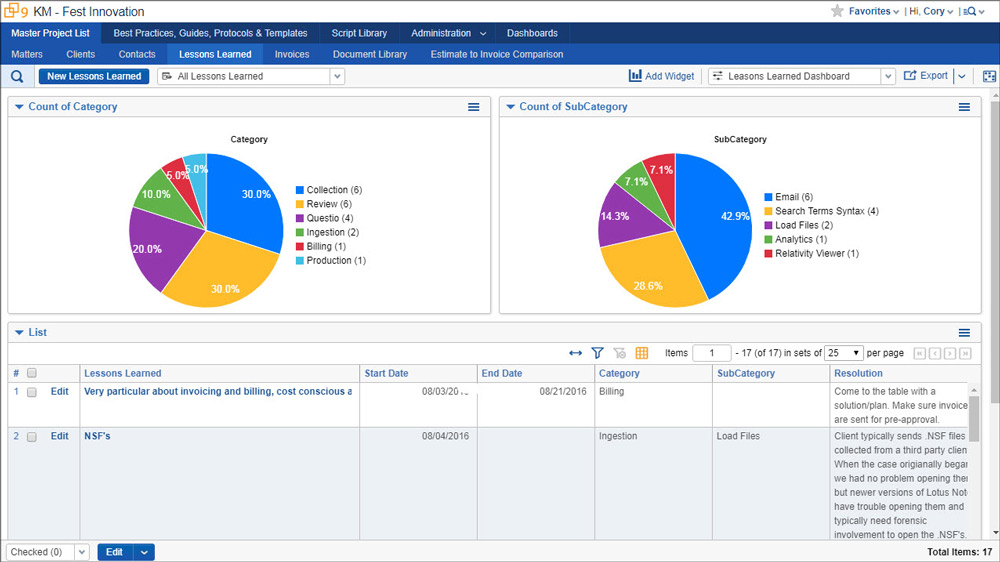Screen dimensions: 1000x562
Task: Check the select-all checkbox in header
Action: (32, 373)
